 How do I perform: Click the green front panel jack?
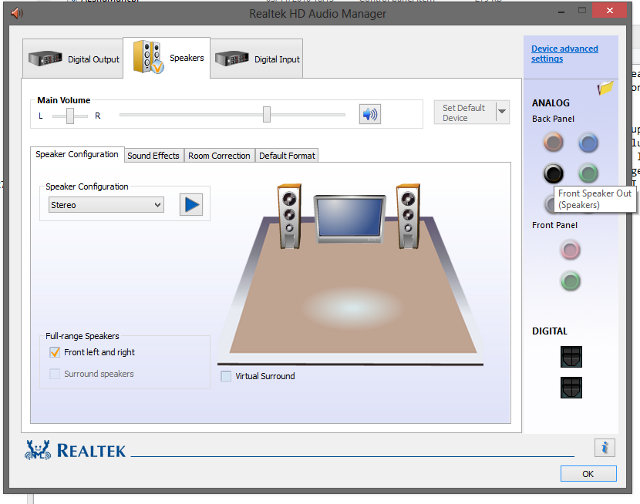tap(570, 281)
